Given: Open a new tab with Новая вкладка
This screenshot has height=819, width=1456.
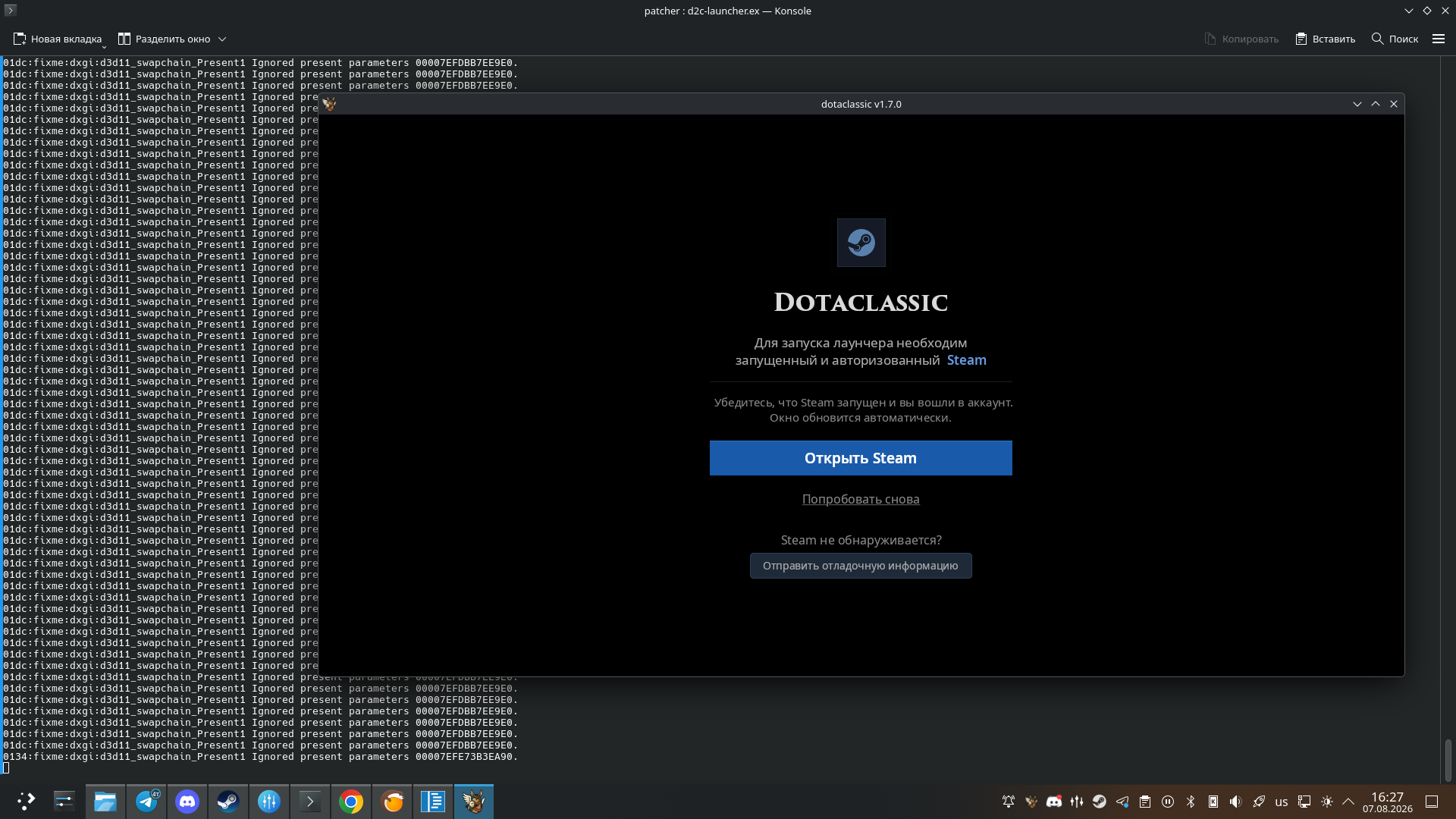Looking at the screenshot, I should click(x=58, y=39).
